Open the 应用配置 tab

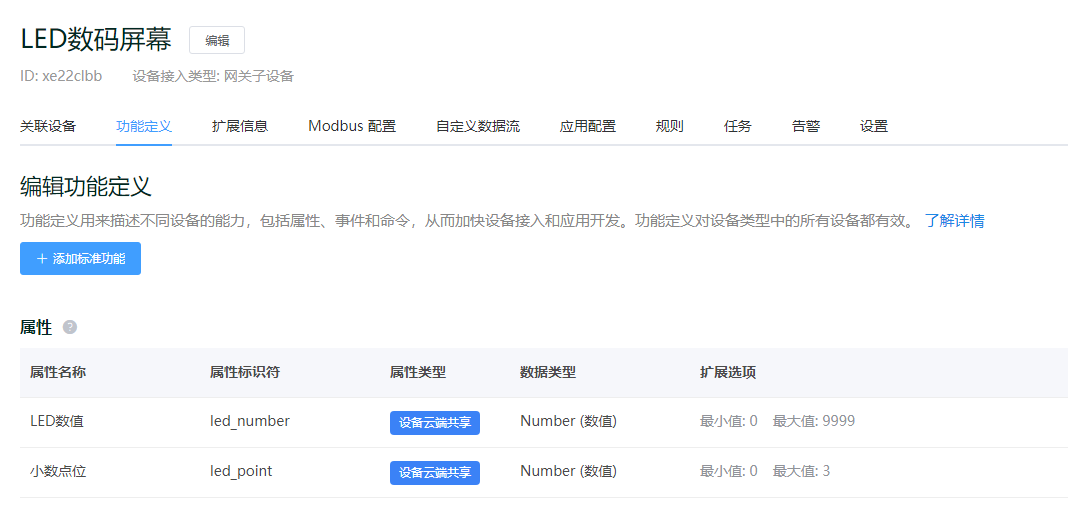pos(588,126)
